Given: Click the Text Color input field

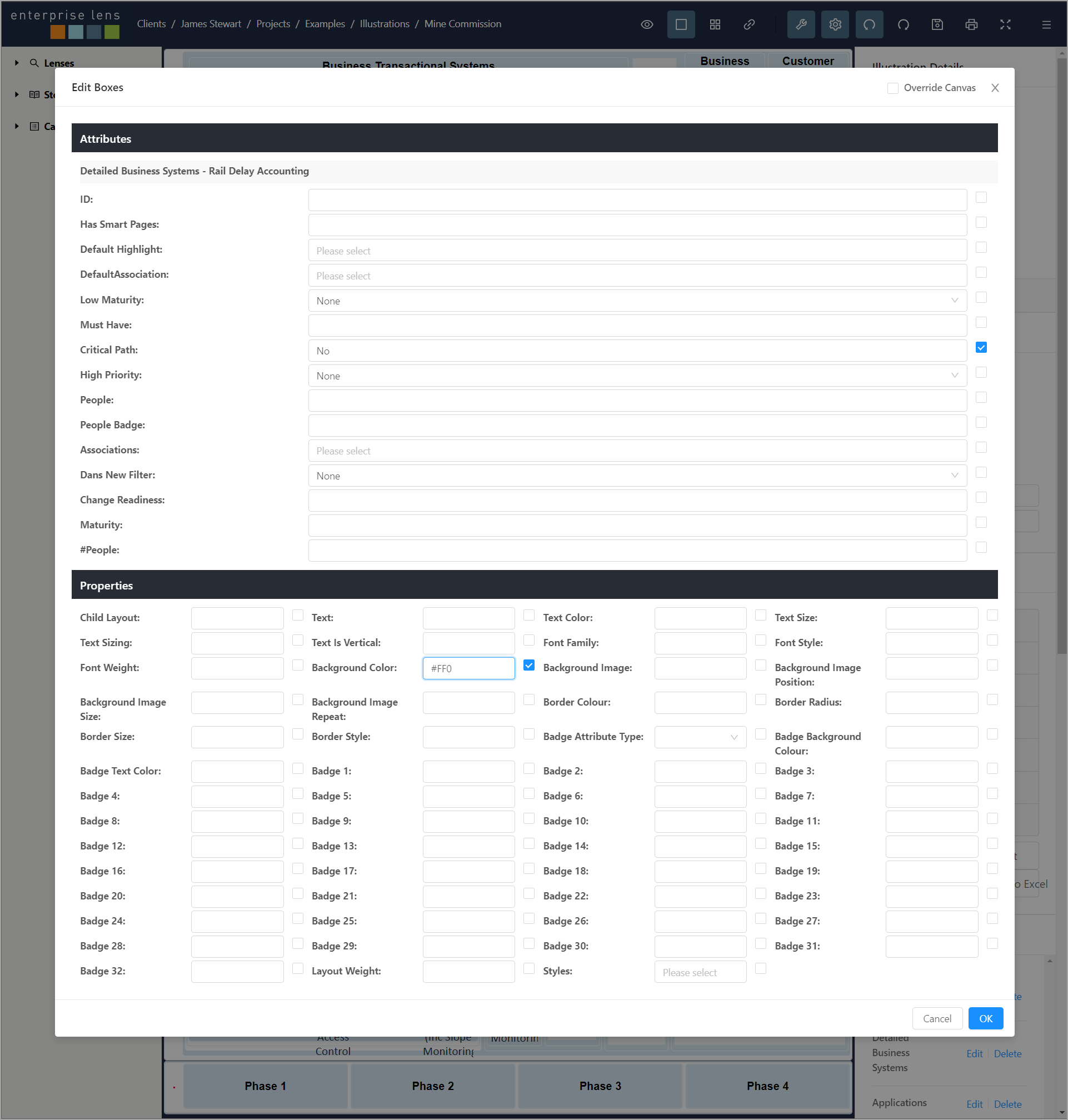Looking at the screenshot, I should click(x=700, y=618).
